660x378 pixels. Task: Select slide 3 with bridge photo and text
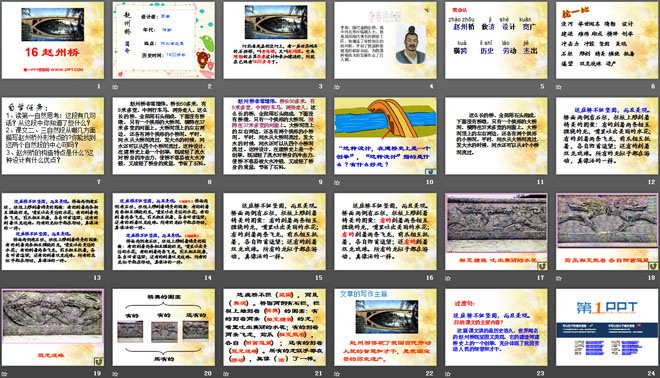click(x=274, y=40)
